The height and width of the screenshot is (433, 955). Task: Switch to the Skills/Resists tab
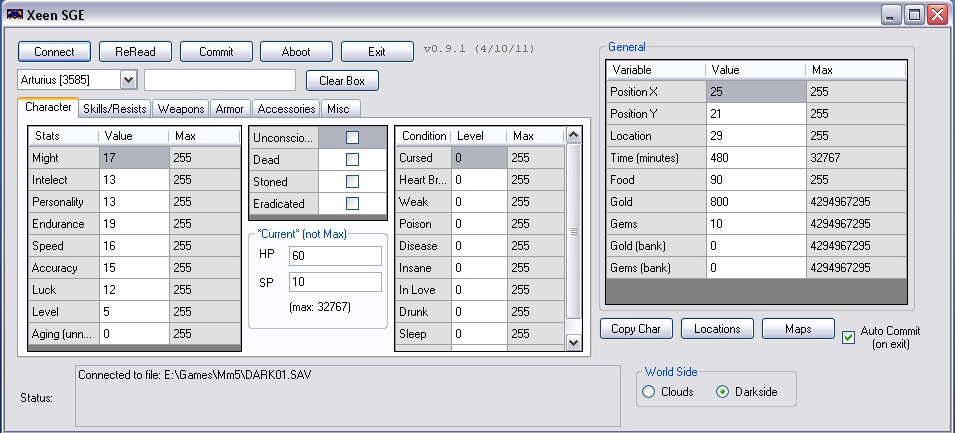pyautogui.click(x=115, y=109)
